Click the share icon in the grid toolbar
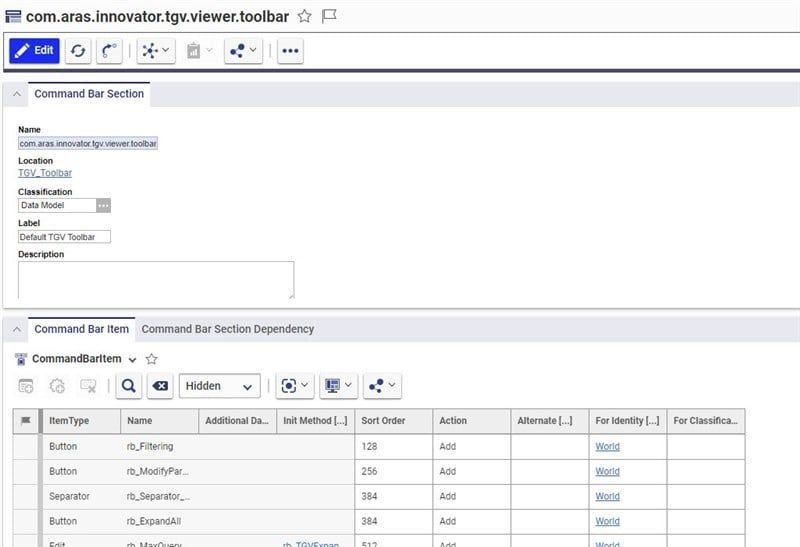The height and width of the screenshot is (547, 800). click(381, 386)
